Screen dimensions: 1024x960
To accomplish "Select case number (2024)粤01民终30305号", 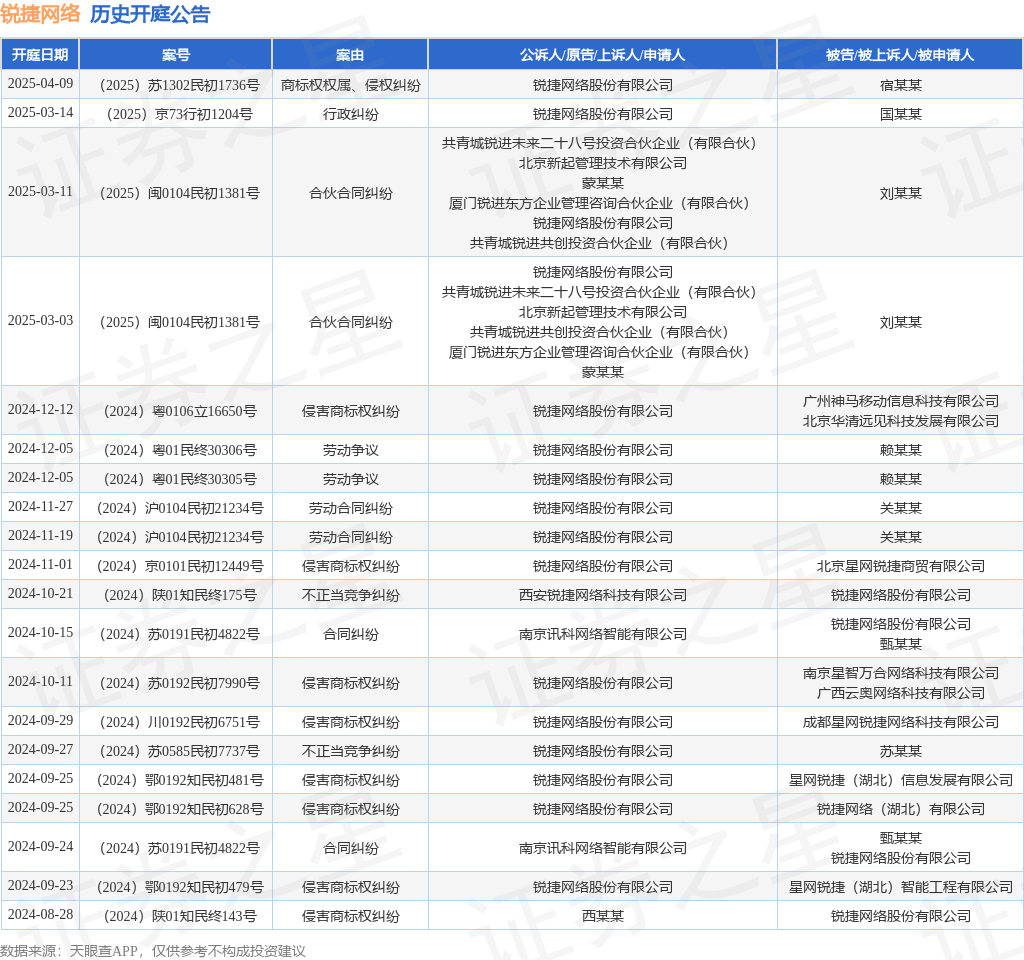I will 176,479.
